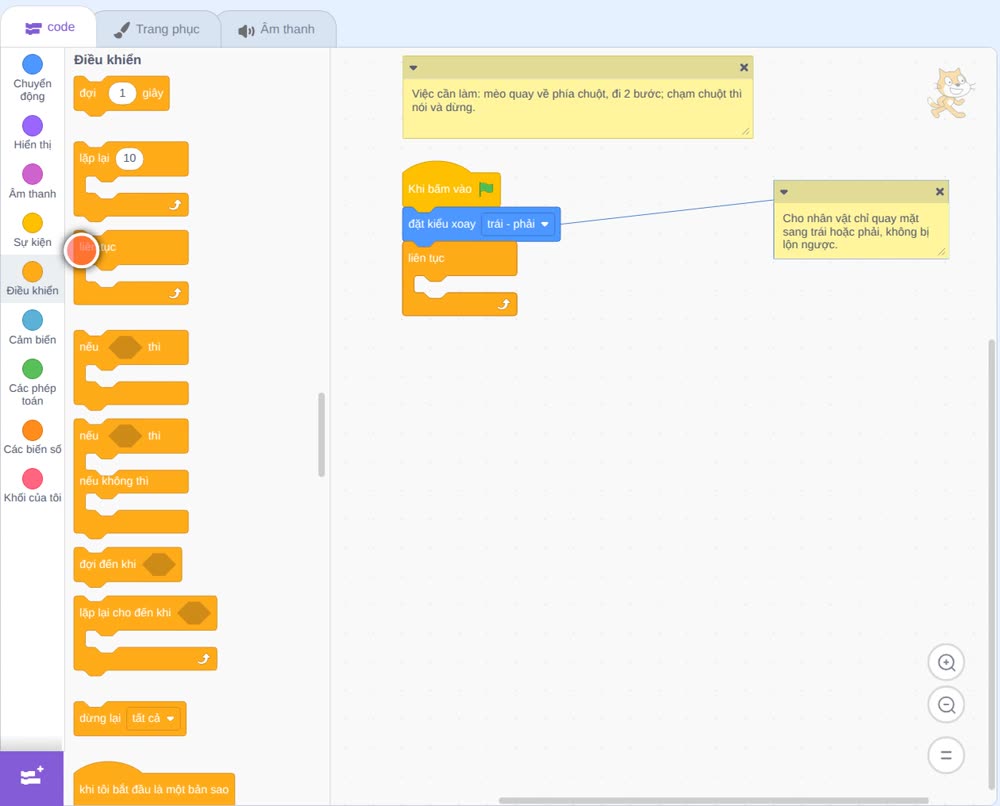
Task: Select the Sự kiện category circle
Action: (33, 223)
